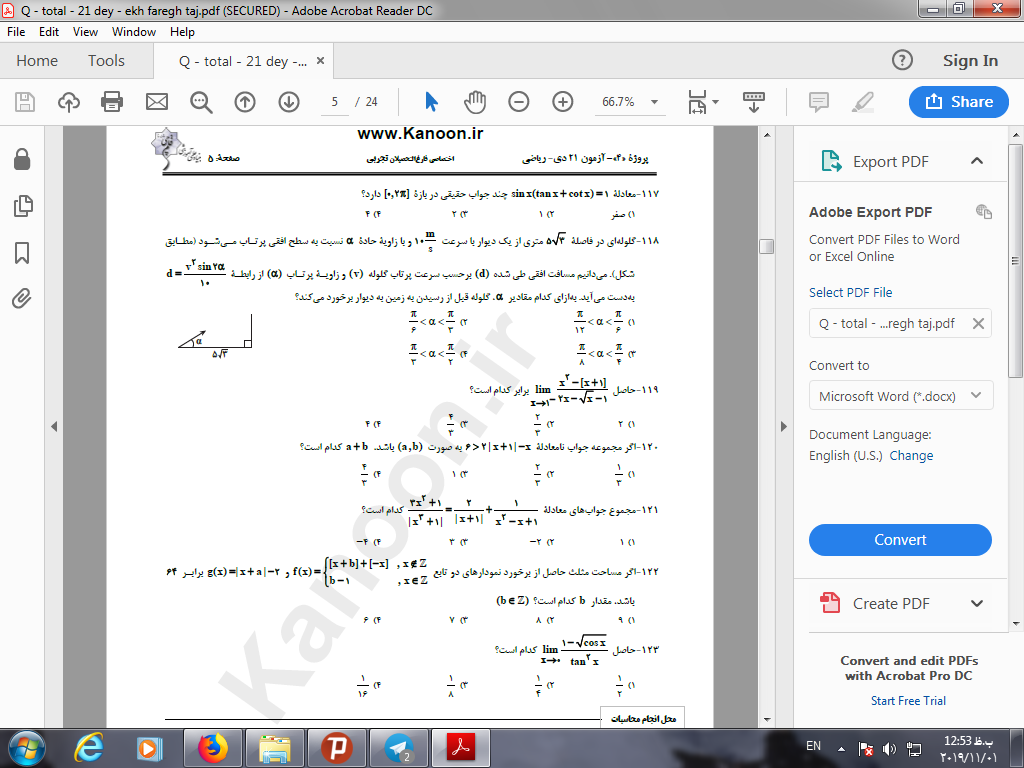This screenshot has width=1024, height=768.
Task: Click the zoom out minus icon
Action: pyautogui.click(x=519, y=102)
